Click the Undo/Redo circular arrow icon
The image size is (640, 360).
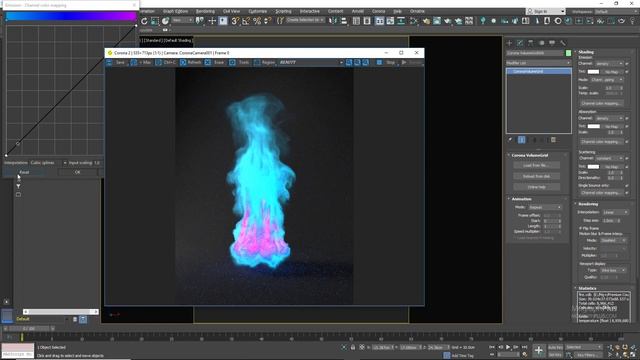coord(144,21)
